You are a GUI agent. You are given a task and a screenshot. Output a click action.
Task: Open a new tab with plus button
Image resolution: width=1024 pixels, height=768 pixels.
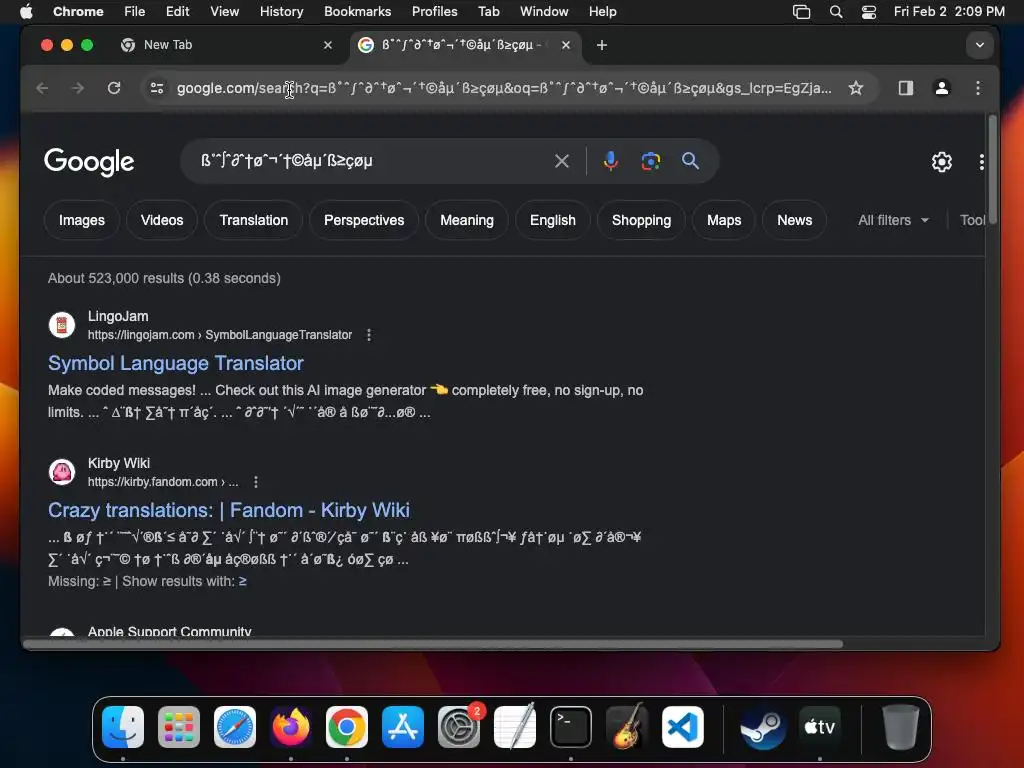(602, 45)
